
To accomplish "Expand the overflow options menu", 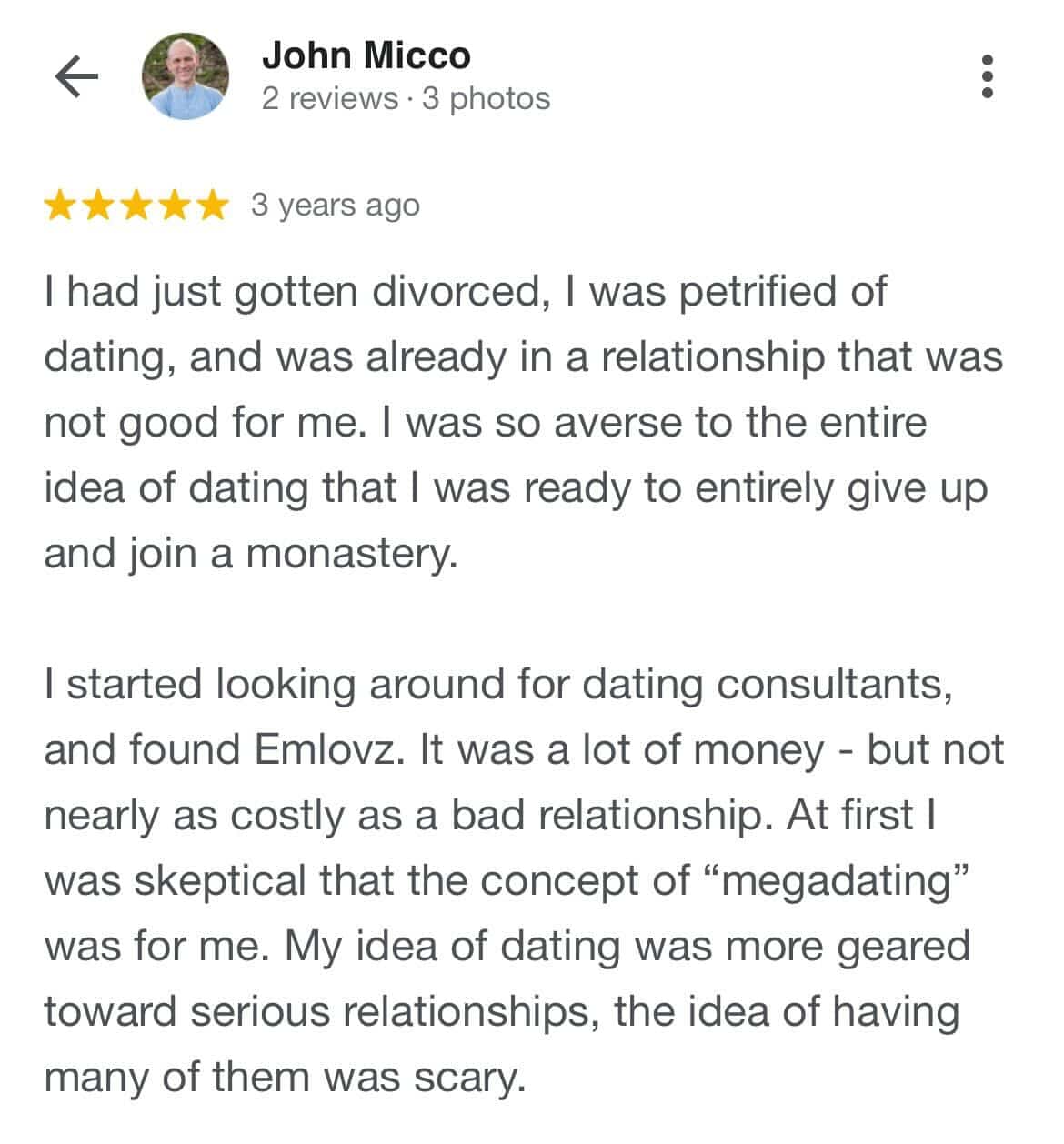I will 989,77.
